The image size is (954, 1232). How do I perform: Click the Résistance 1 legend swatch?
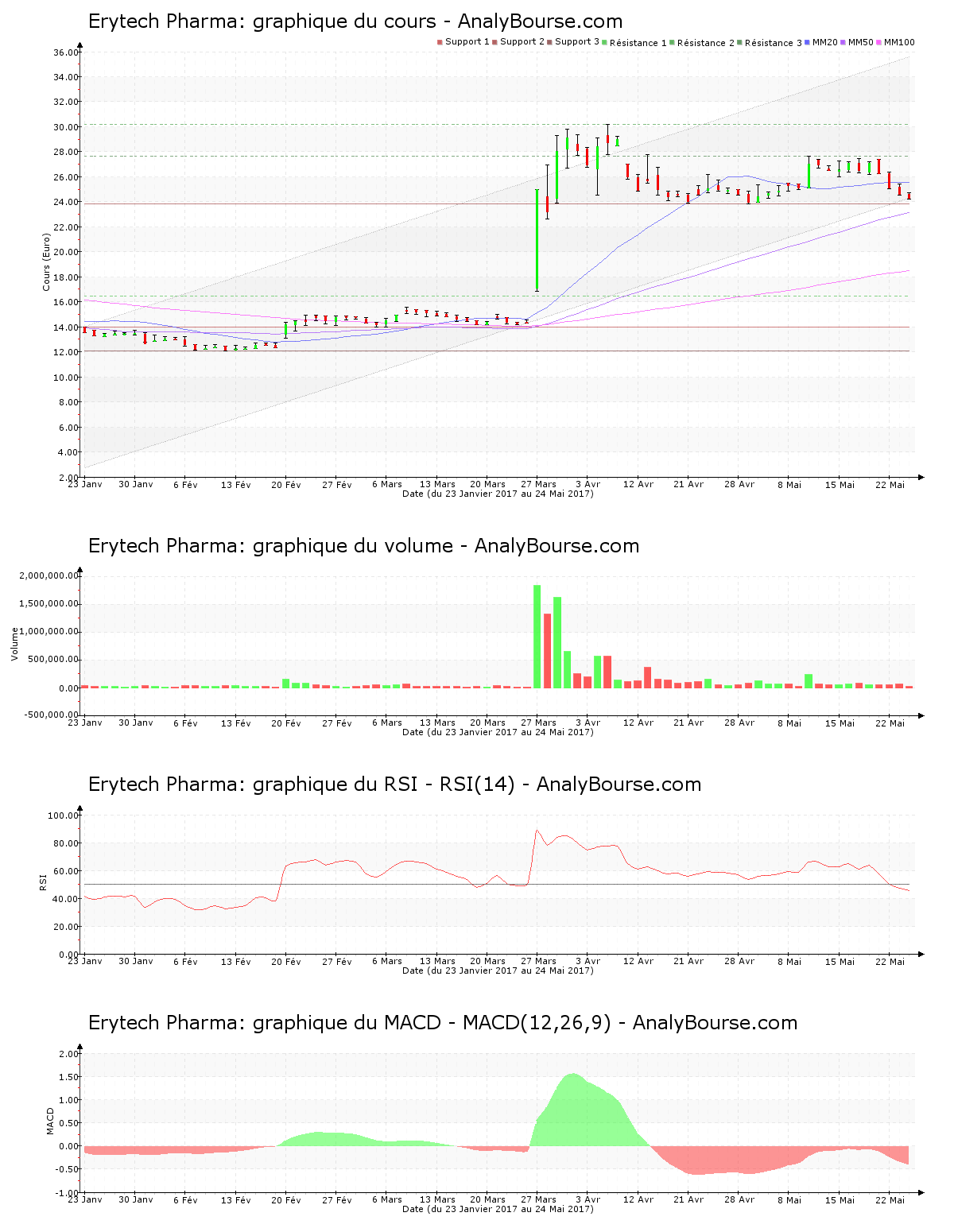point(605,42)
